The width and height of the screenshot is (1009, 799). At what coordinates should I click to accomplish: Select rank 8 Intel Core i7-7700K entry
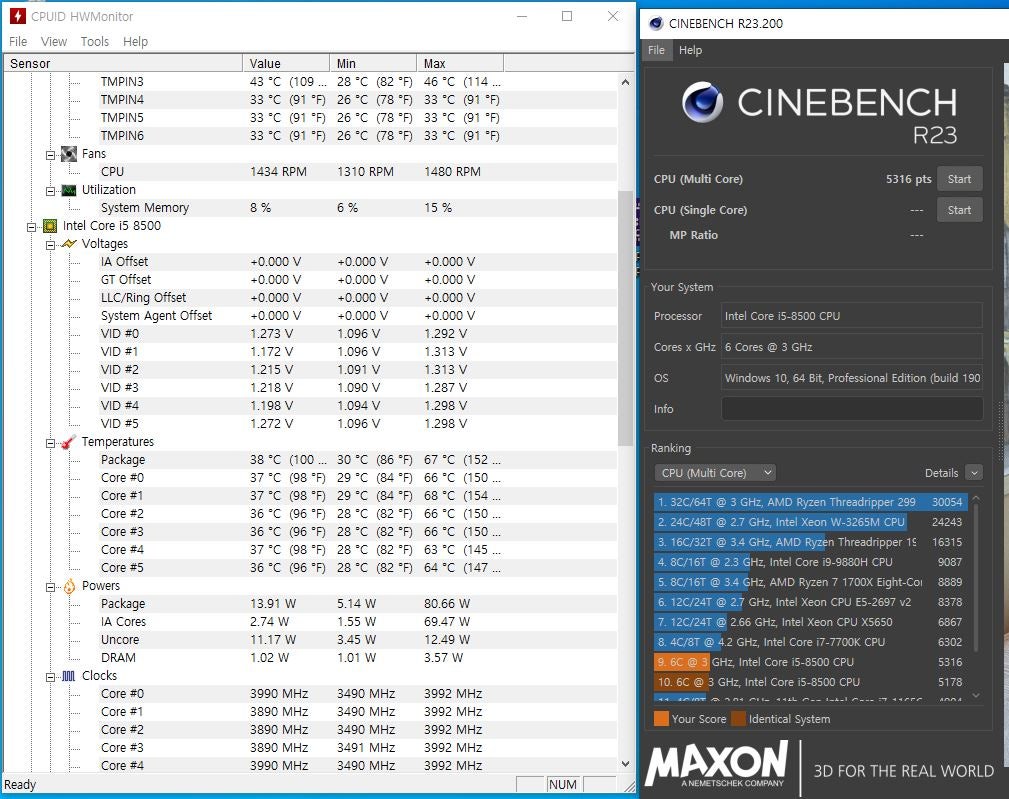click(810, 642)
